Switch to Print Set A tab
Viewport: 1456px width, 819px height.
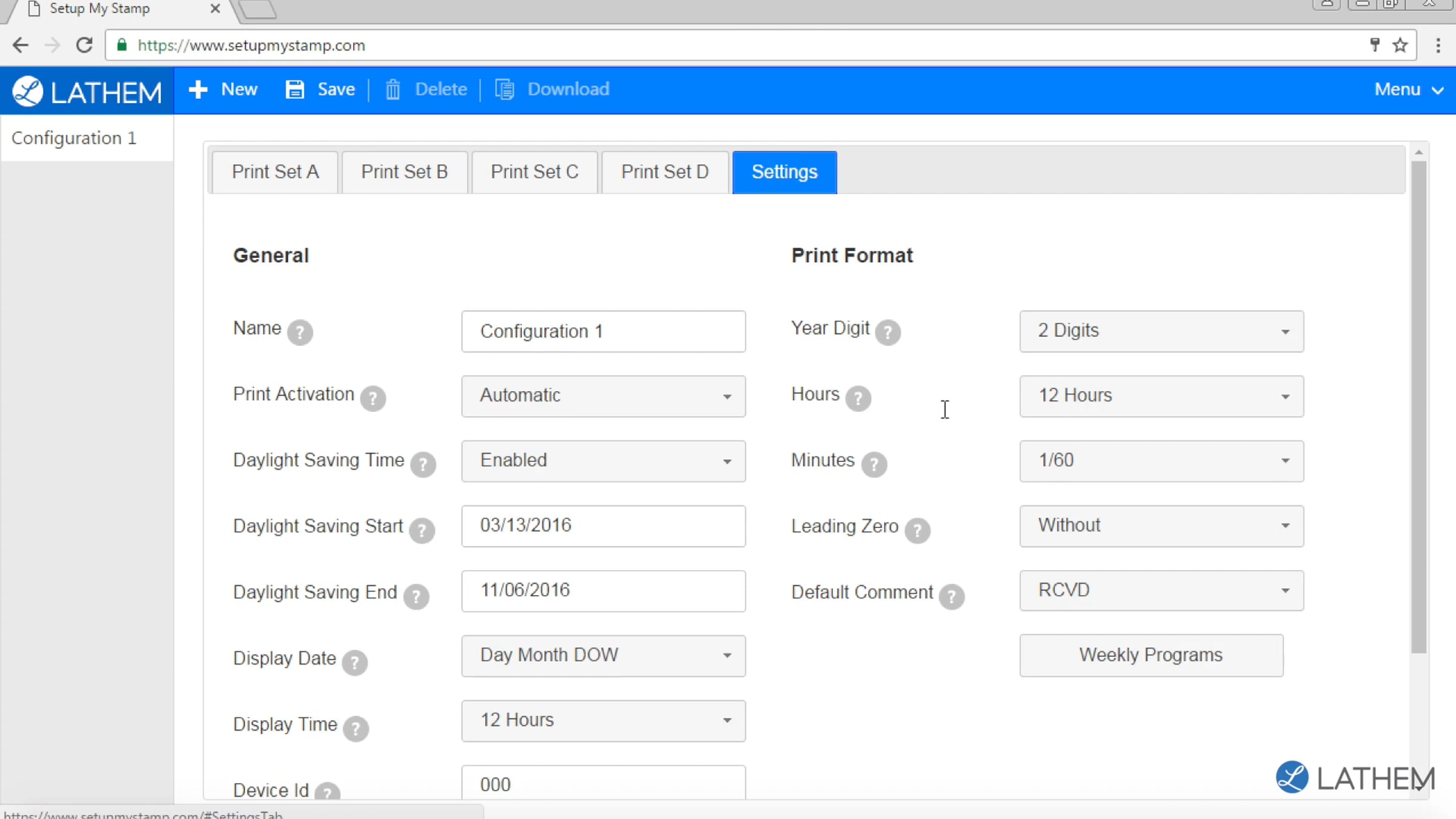(x=275, y=172)
